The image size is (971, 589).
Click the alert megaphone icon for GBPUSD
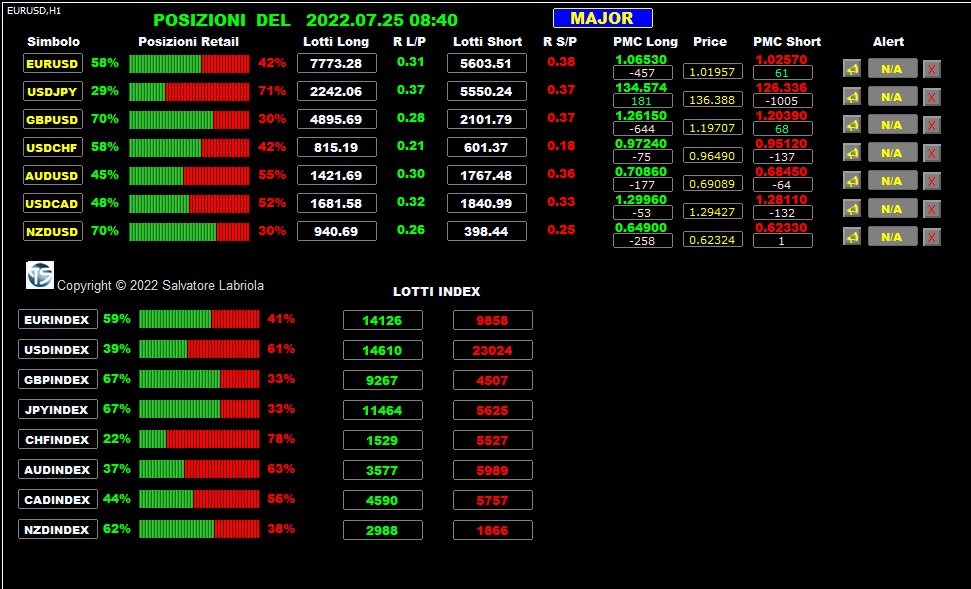852,124
